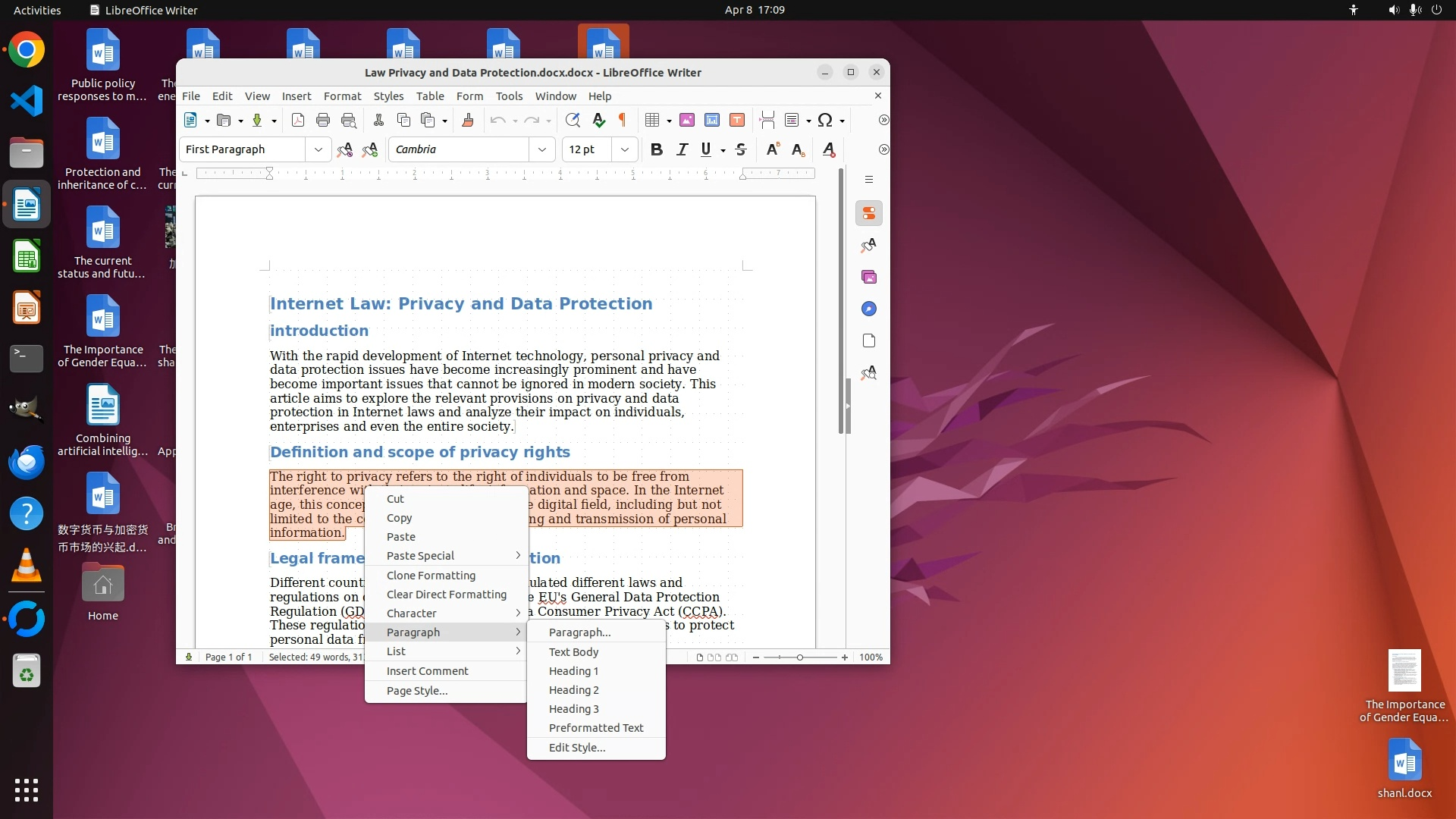Screen dimensions: 1456x819
Task: Open the sidebar Gallery panel
Action: click(x=869, y=277)
